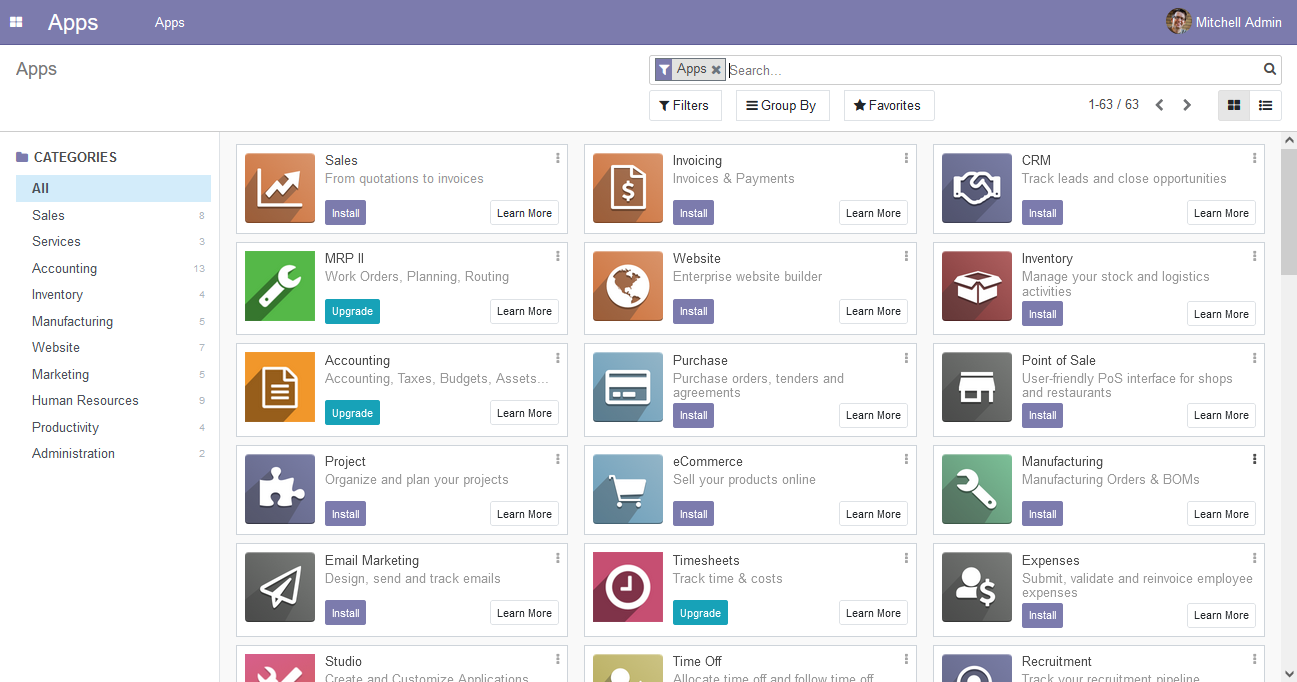Remove the Apps filter facet
The image size is (1297, 682).
[x=716, y=70]
